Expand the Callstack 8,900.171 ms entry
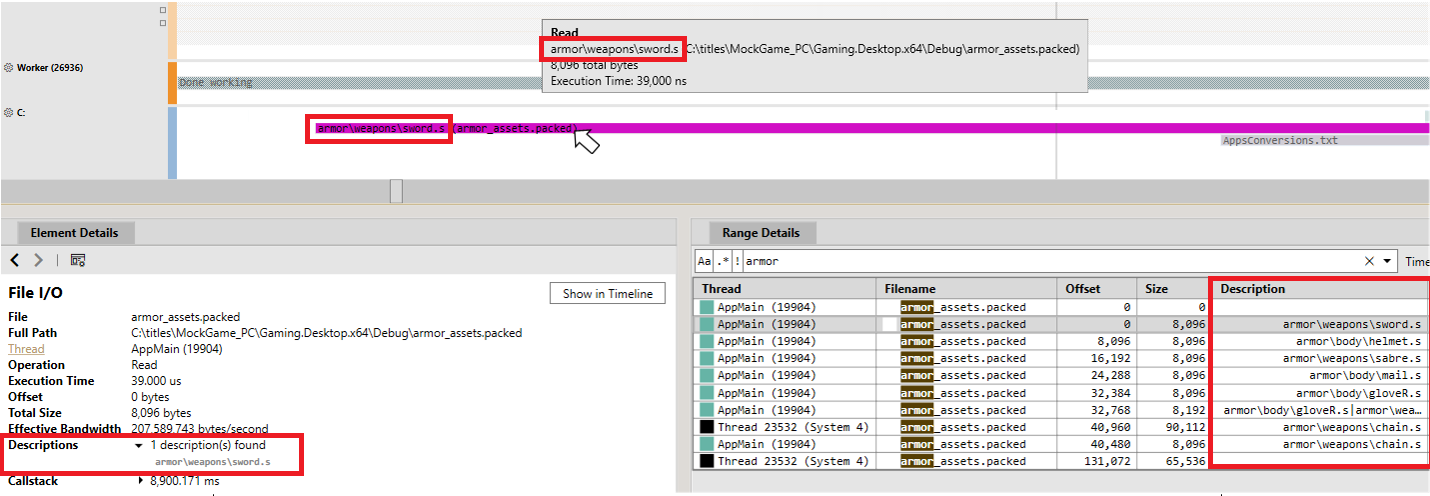Viewport: 1430px width, 496px height. pyautogui.click(x=139, y=481)
